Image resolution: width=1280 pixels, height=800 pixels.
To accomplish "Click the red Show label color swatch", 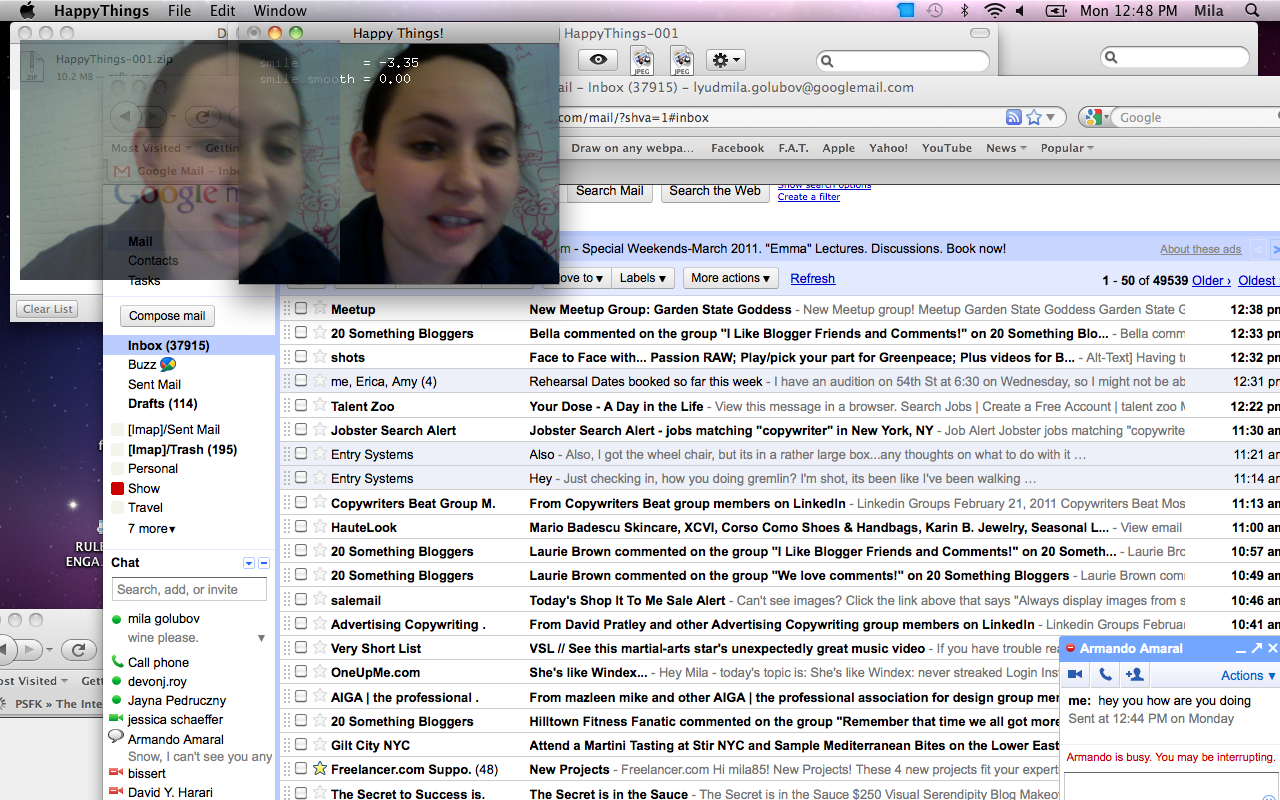I will [117, 489].
